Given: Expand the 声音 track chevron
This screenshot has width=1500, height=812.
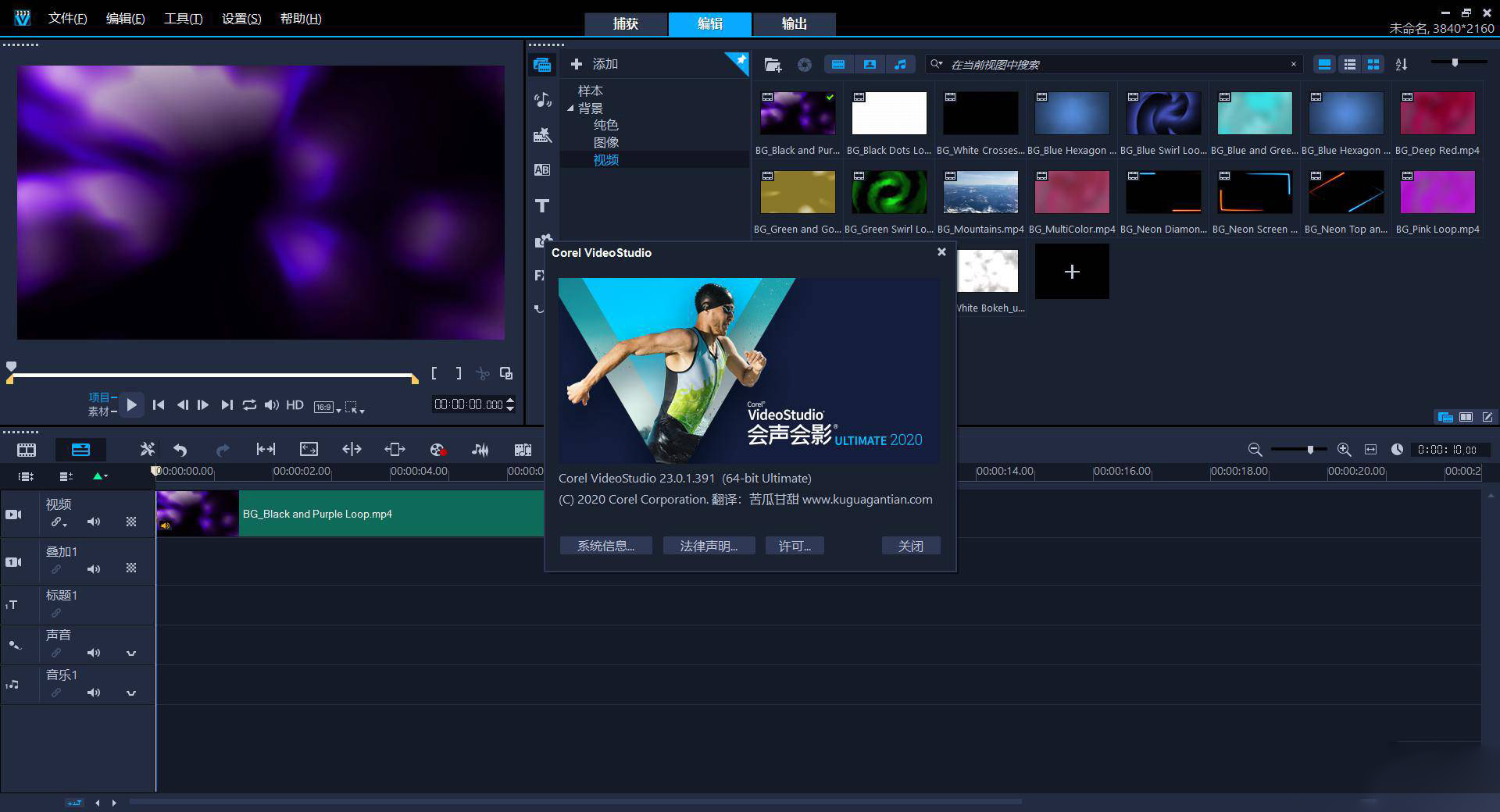Looking at the screenshot, I should point(131,653).
